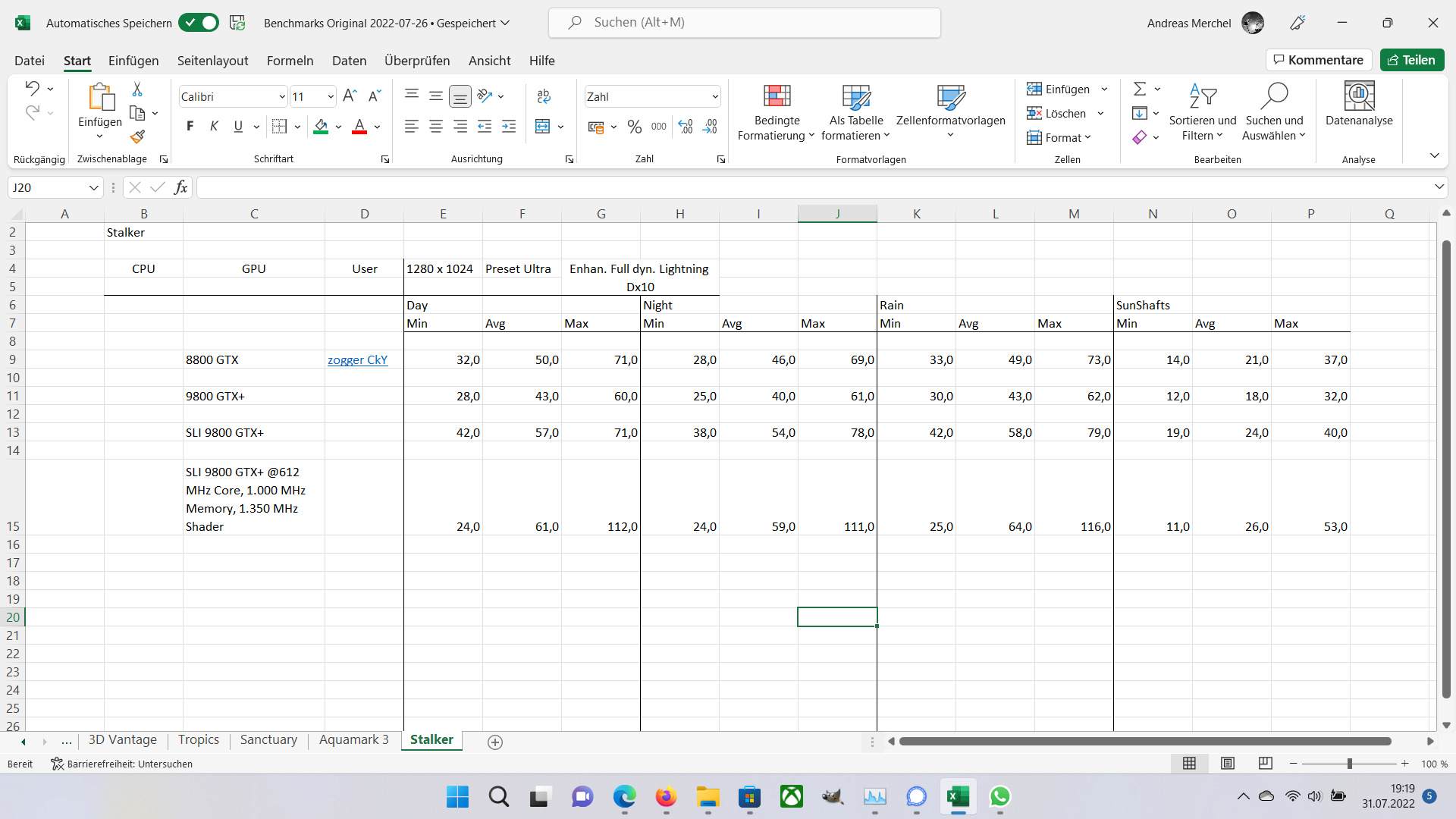Image resolution: width=1456 pixels, height=819 pixels.
Task: Click Increase font size icon
Action: pyautogui.click(x=350, y=96)
